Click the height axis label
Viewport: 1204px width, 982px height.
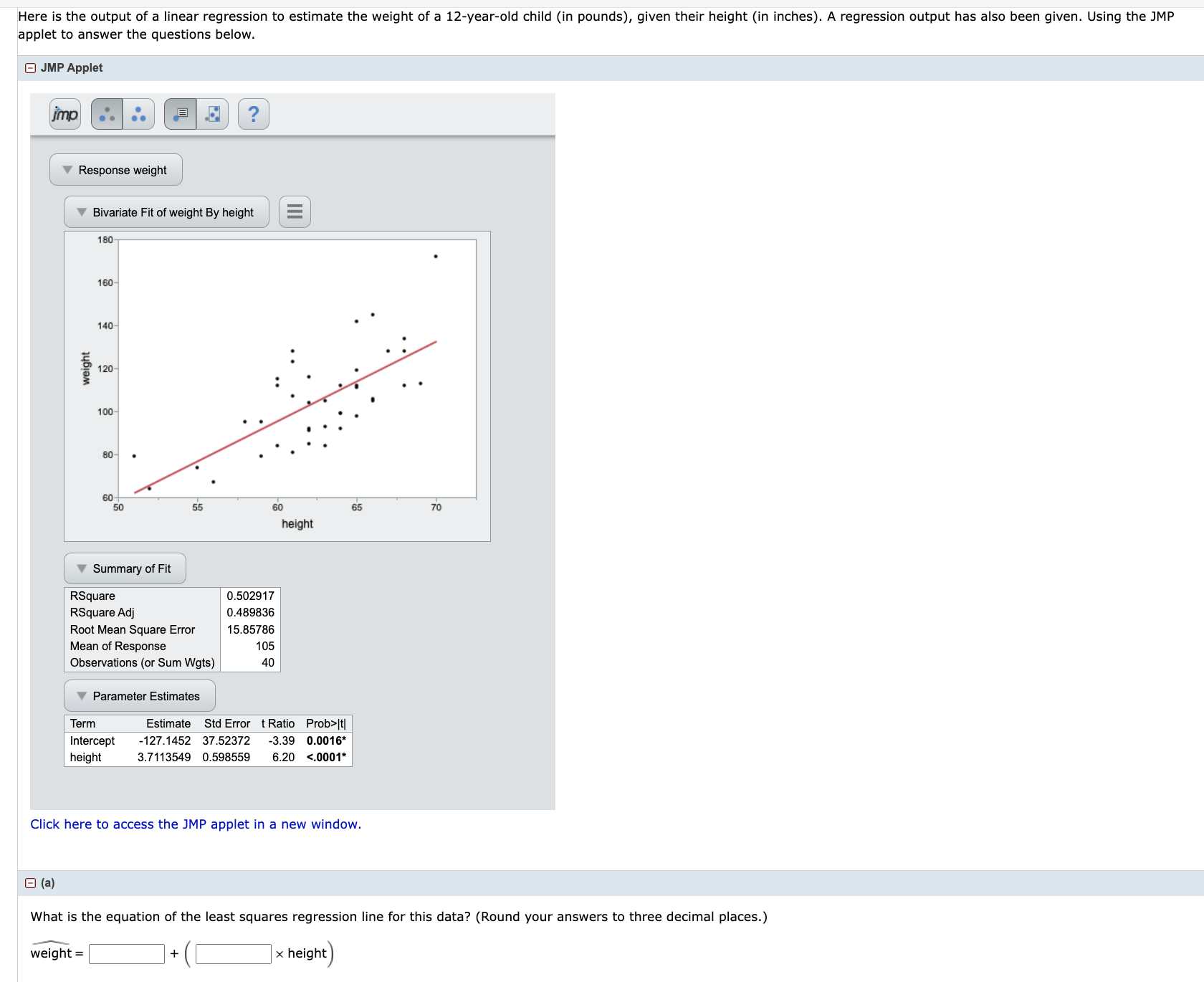point(297,523)
